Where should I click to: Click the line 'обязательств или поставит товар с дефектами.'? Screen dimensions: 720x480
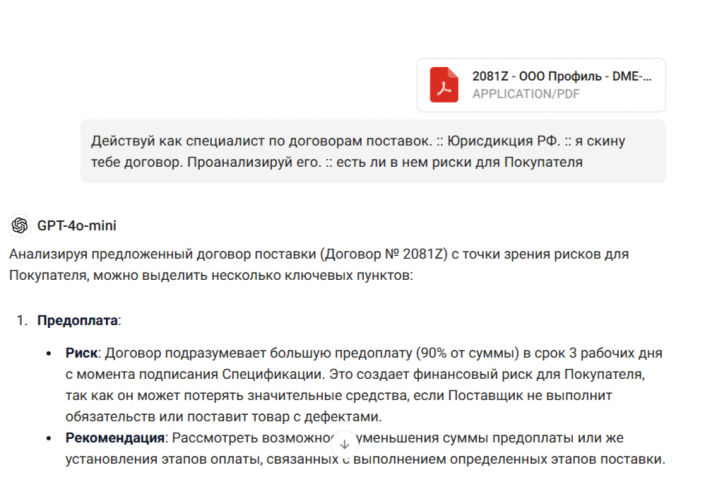click(224, 417)
